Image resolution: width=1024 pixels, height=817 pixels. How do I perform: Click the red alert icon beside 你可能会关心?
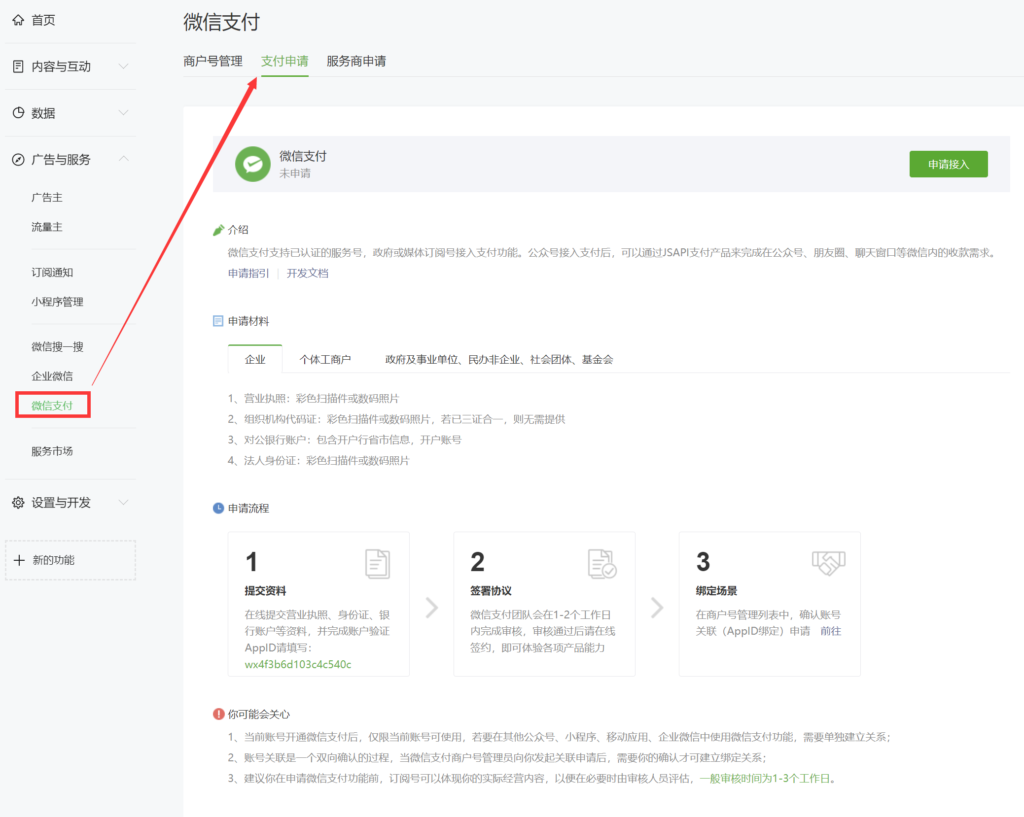(219, 714)
